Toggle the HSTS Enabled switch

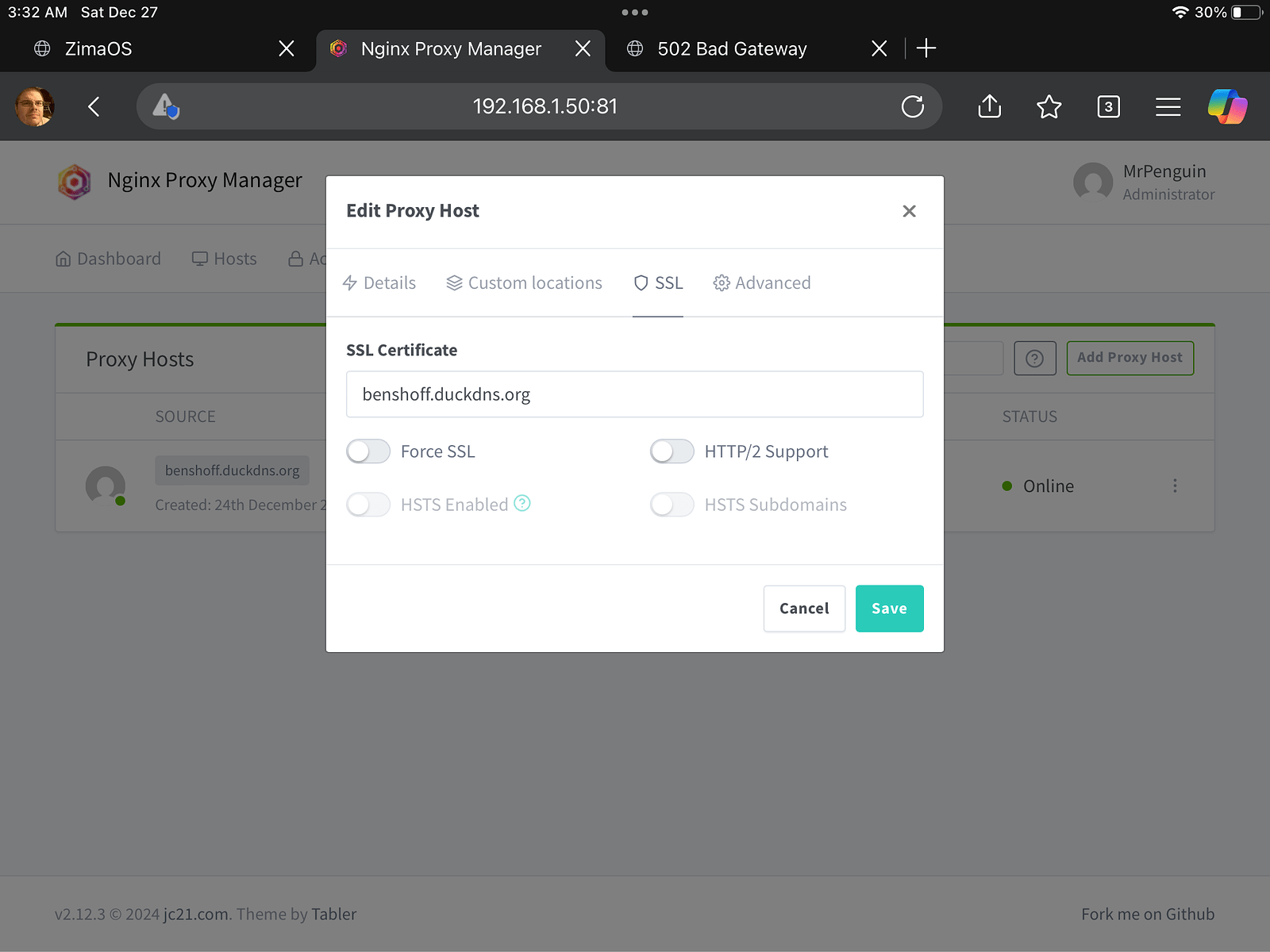click(x=368, y=505)
